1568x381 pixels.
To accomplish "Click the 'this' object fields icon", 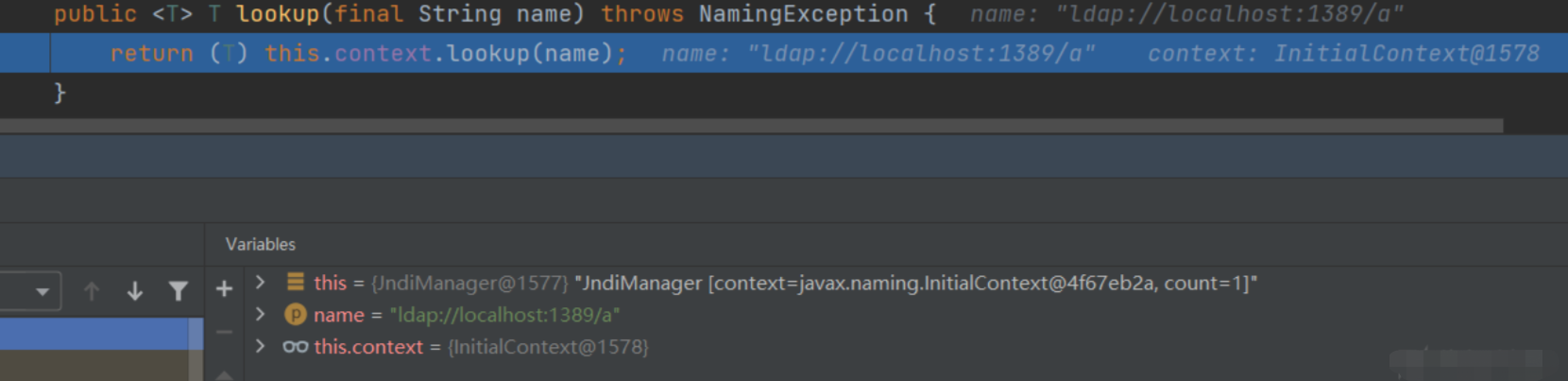I will point(296,282).
